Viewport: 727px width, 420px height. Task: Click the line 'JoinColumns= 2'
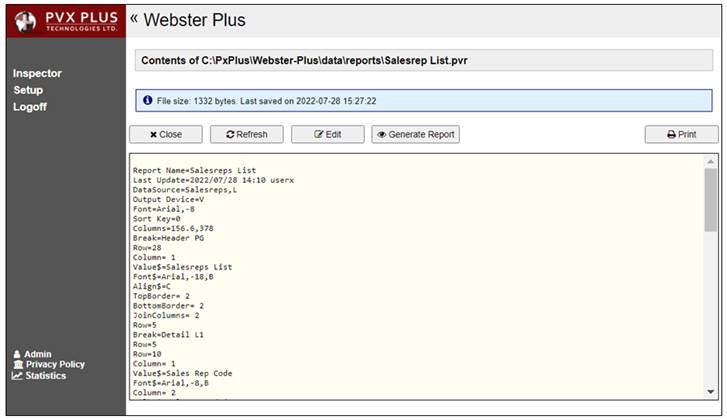166,316
